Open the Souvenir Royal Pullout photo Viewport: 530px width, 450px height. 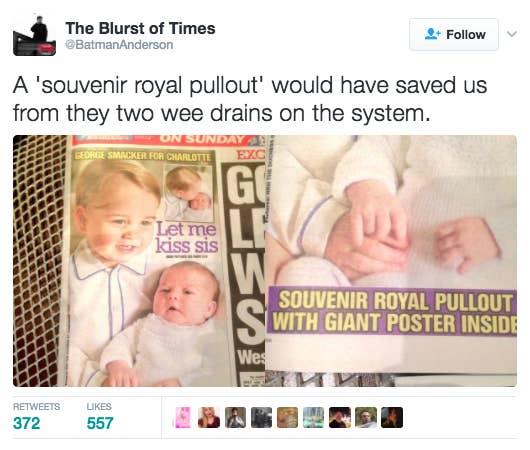(391, 261)
